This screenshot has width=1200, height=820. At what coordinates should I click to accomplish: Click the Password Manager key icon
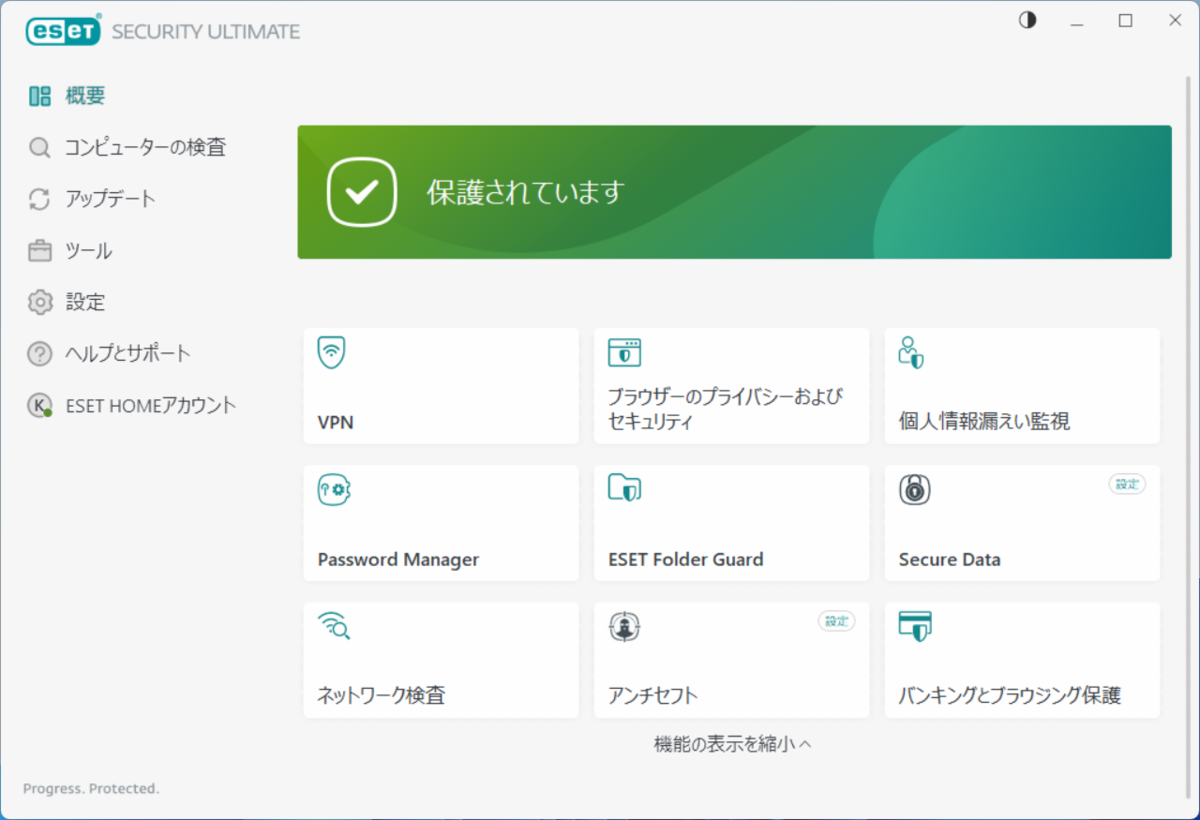[334, 490]
